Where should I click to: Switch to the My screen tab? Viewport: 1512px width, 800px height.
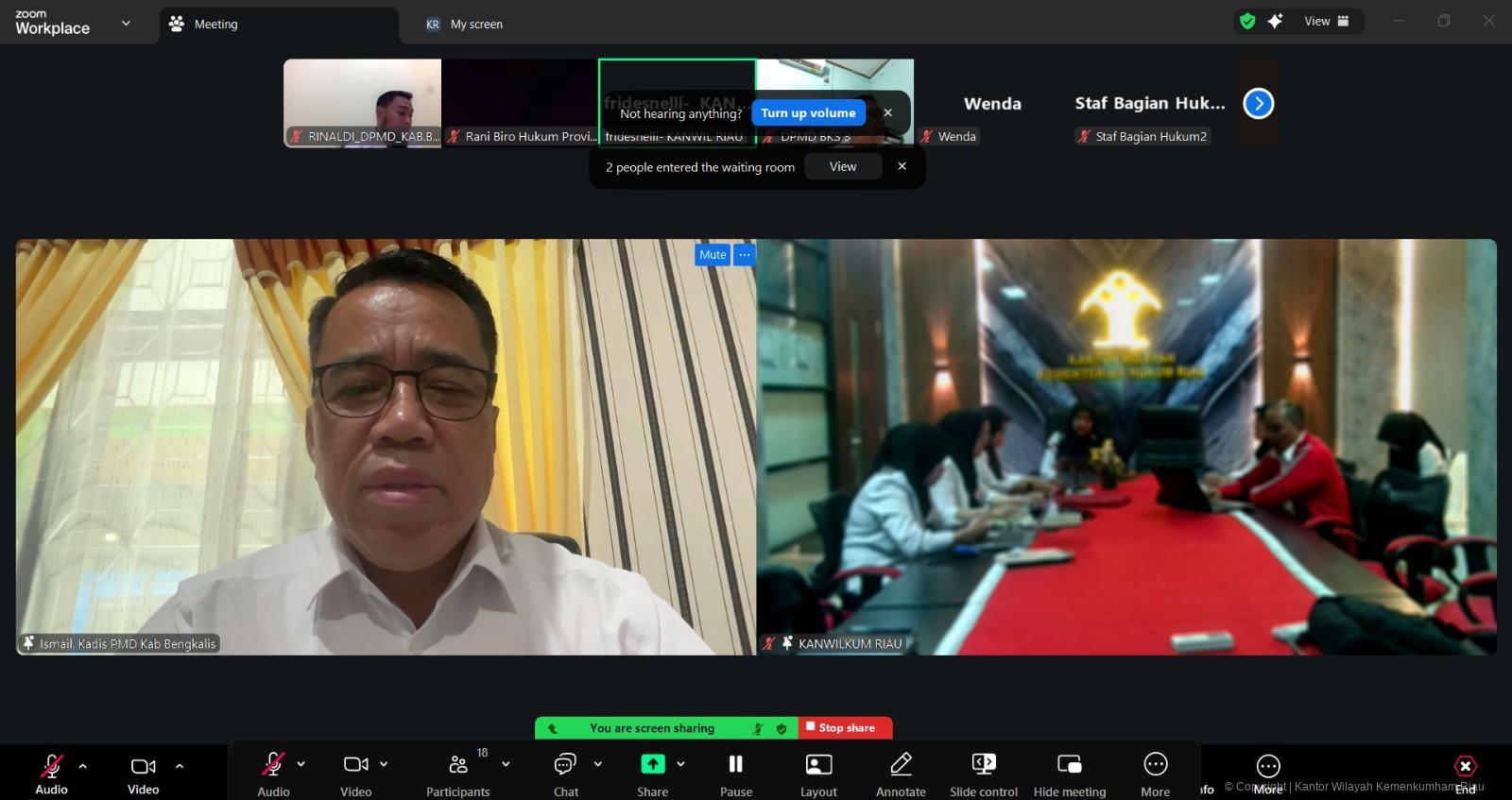pyautogui.click(x=476, y=25)
